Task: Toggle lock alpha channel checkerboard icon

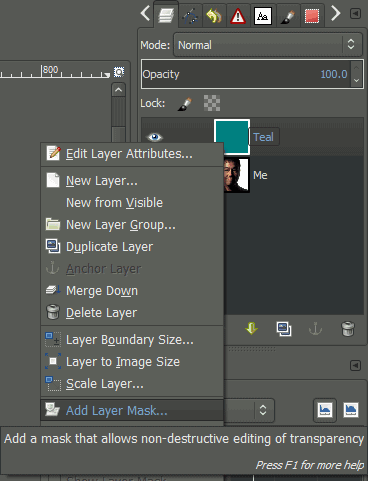Action: [x=212, y=103]
